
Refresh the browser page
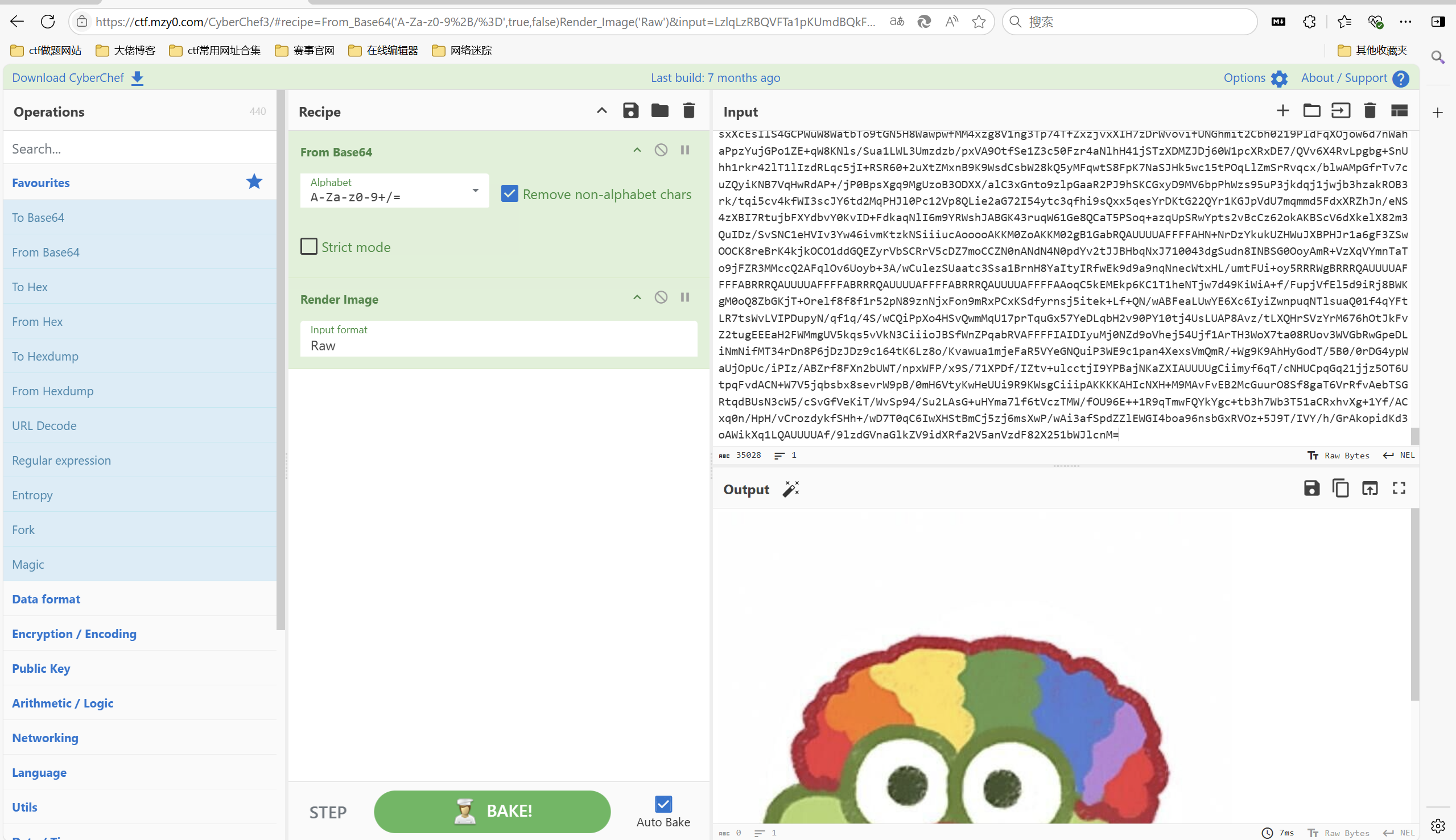click(x=48, y=22)
